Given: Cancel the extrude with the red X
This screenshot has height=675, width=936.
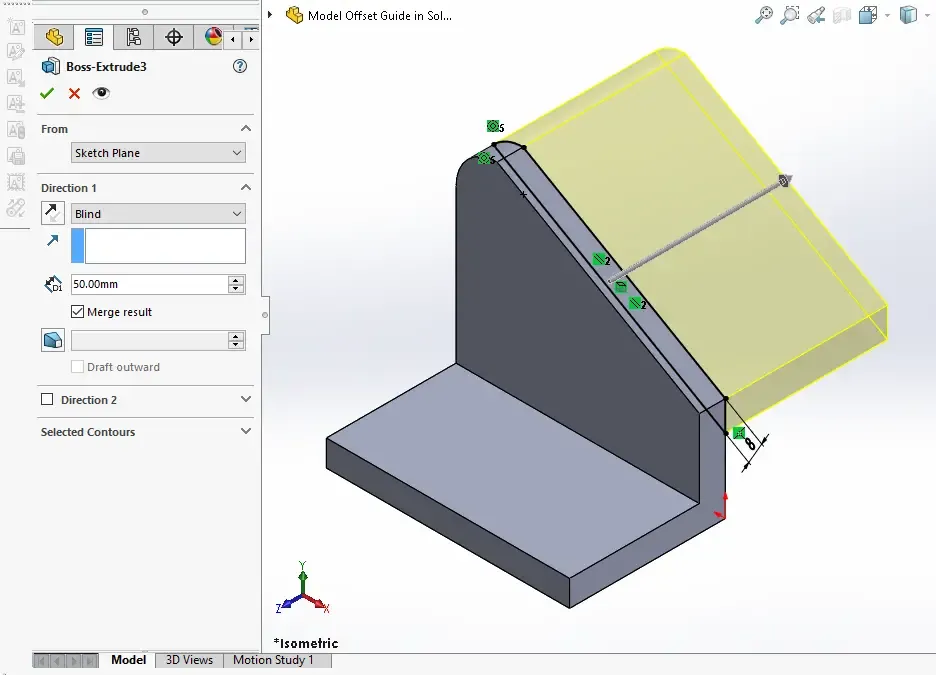Looking at the screenshot, I should [x=74, y=93].
